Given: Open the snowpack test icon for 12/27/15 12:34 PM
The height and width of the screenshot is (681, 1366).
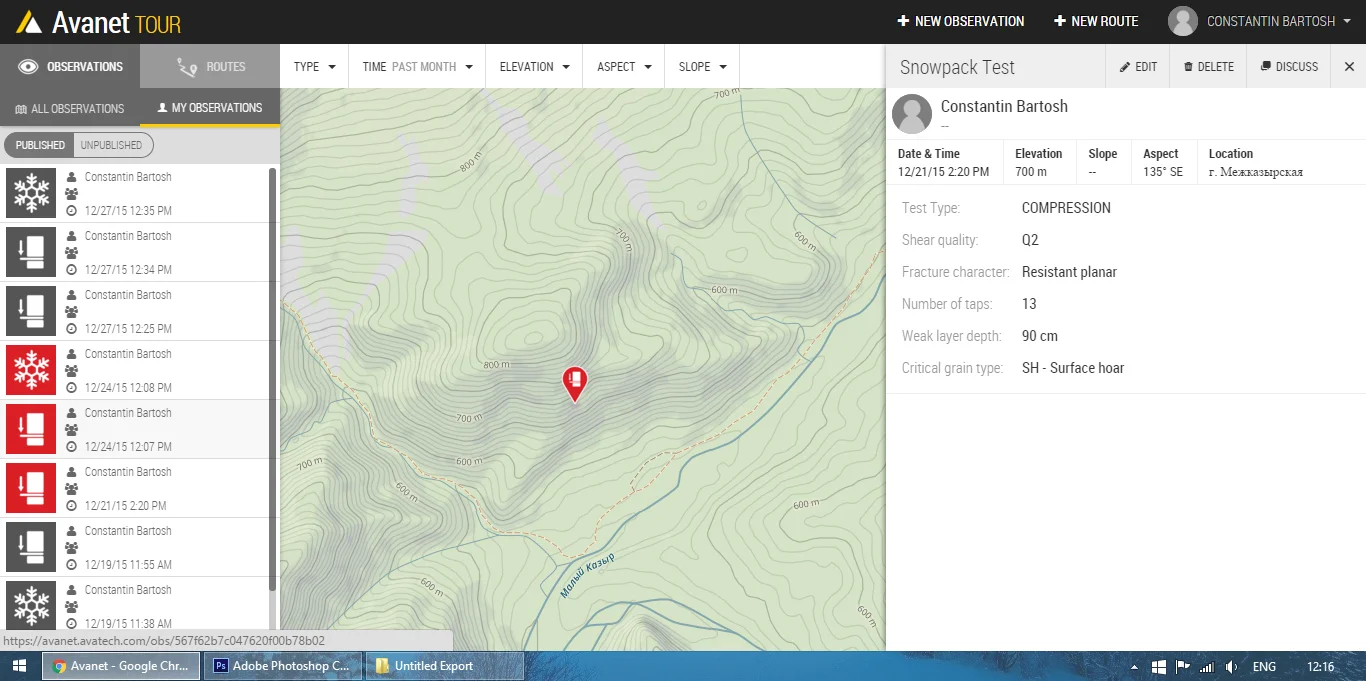Looking at the screenshot, I should [x=31, y=252].
